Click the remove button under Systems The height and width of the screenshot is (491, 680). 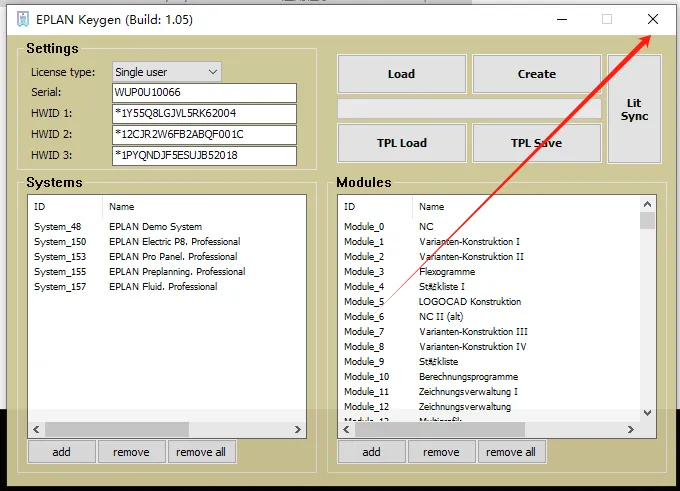(131, 452)
